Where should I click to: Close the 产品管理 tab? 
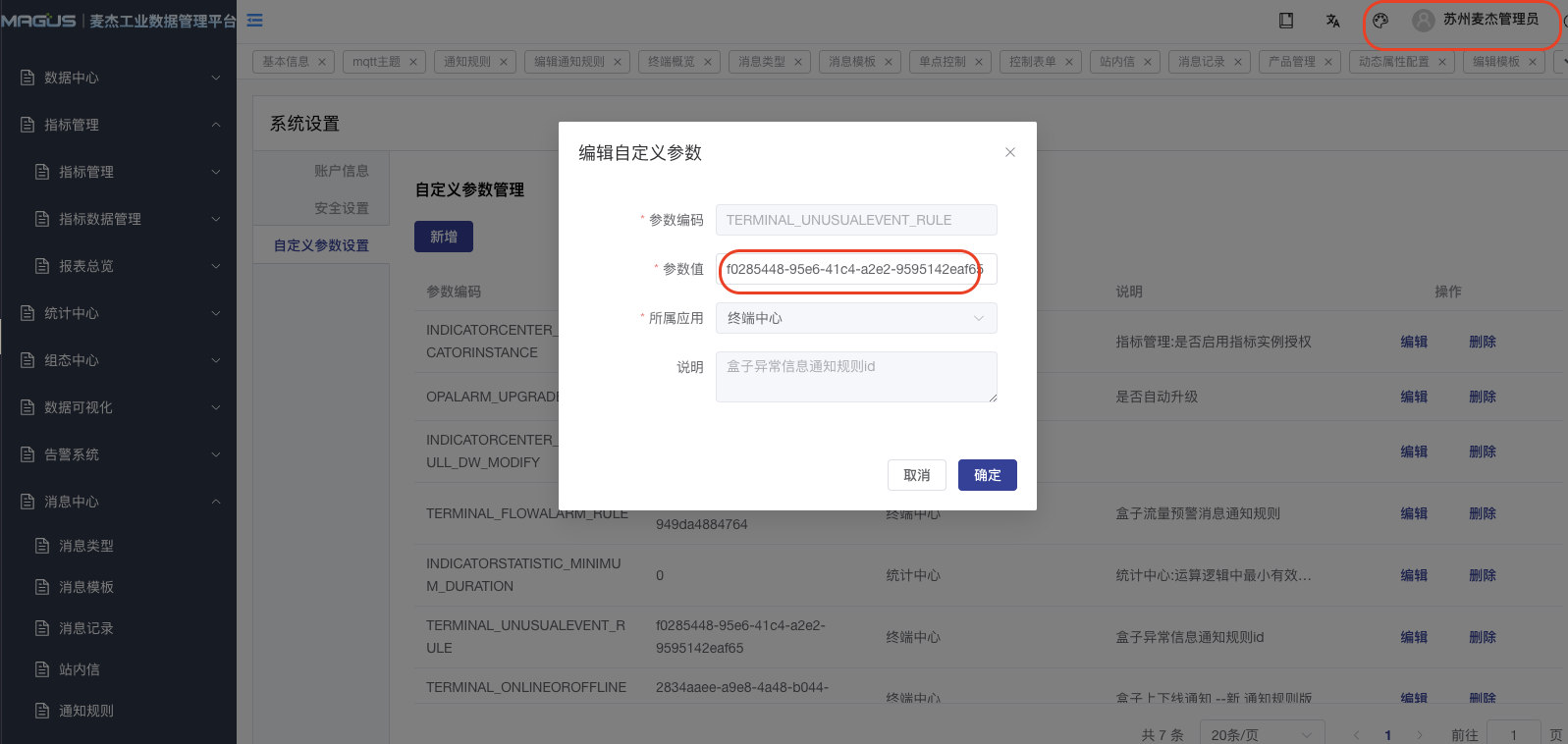click(1328, 62)
